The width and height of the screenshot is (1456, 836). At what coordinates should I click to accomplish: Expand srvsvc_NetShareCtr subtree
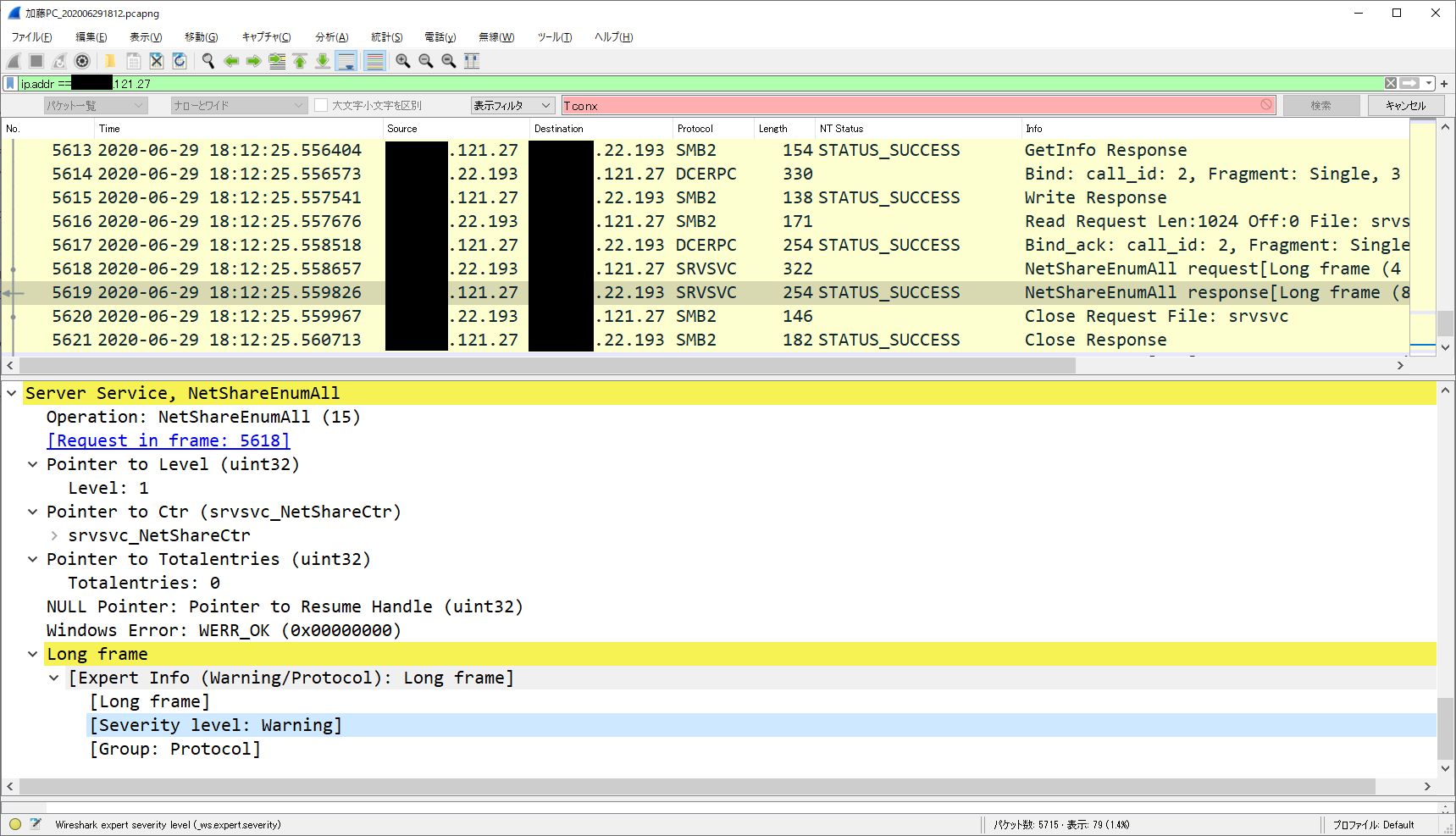(x=54, y=535)
